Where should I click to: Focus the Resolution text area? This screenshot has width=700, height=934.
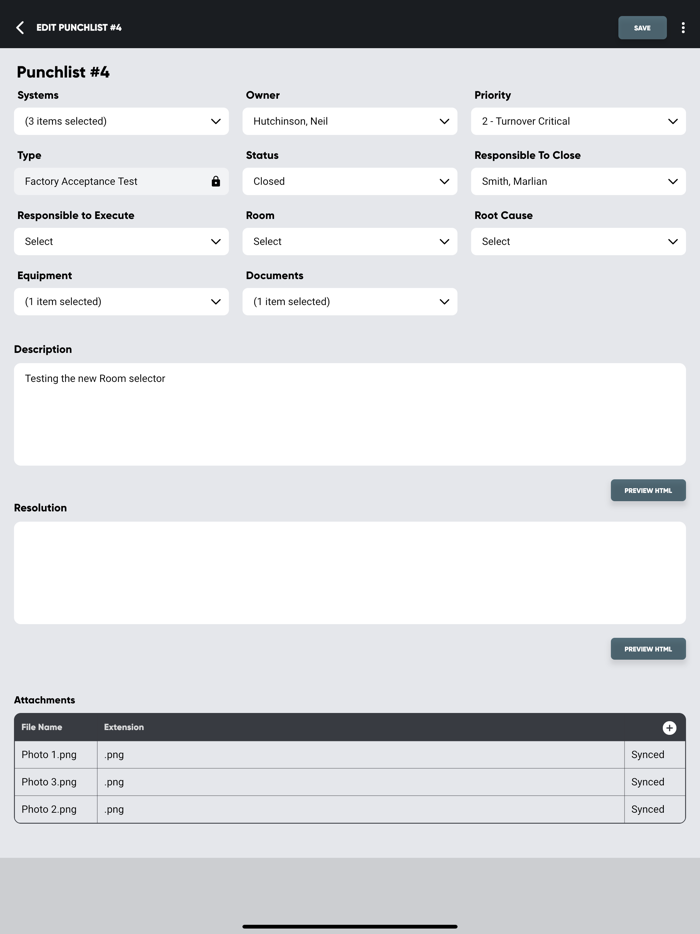[350, 572]
